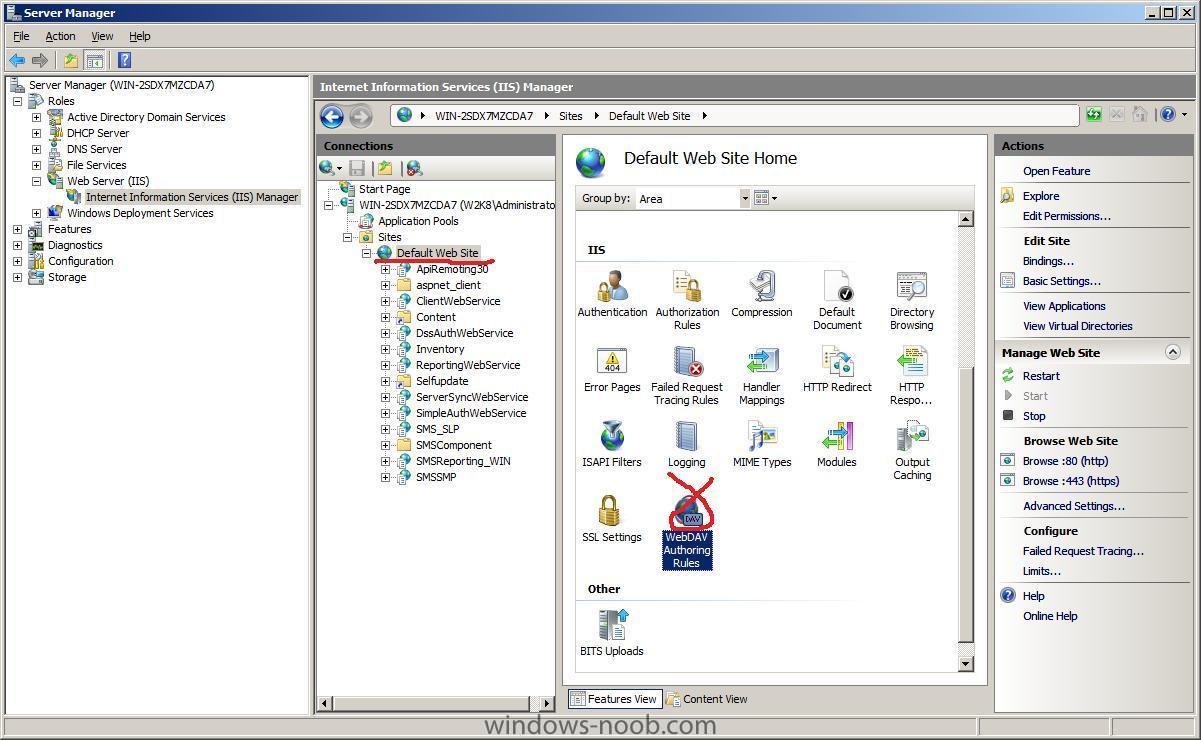Select the SMSReporting_WIN tree item
The height and width of the screenshot is (740, 1201).
click(463, 461)
